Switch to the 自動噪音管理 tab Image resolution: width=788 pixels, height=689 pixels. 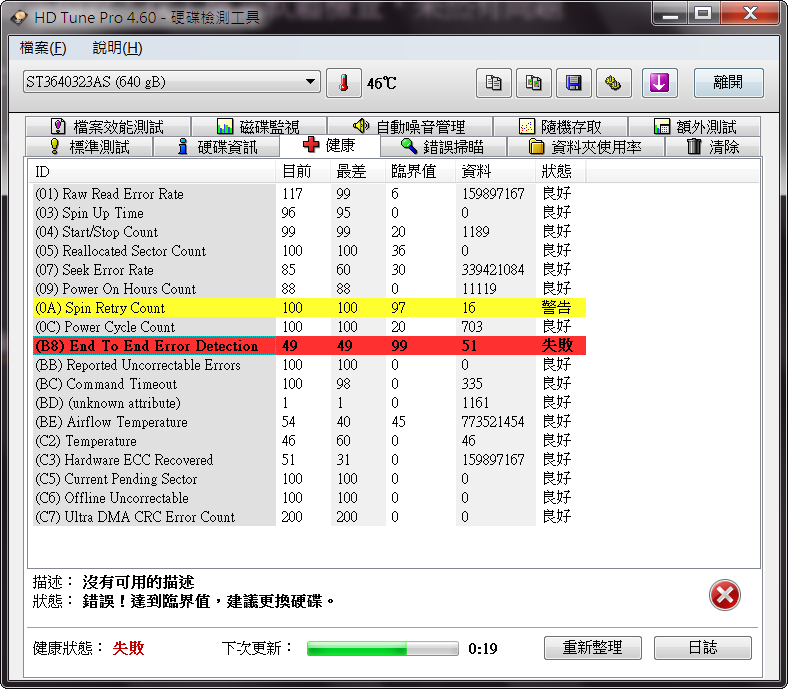tap(409, 127)
